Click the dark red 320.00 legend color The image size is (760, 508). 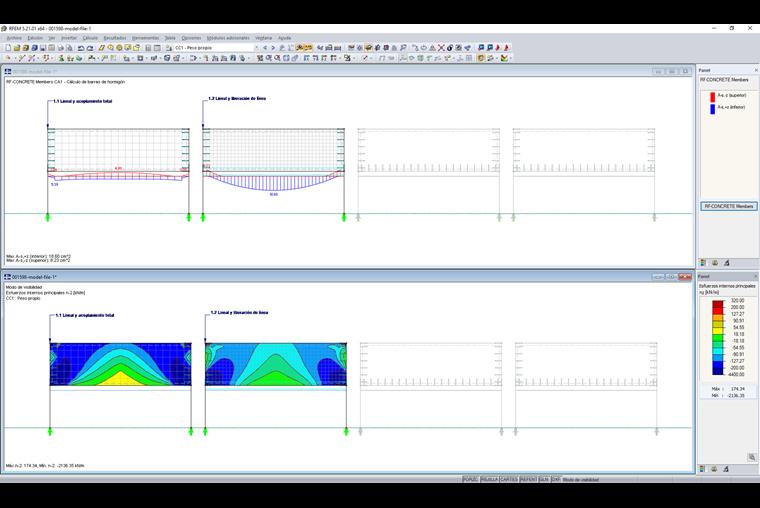[718, 303]
